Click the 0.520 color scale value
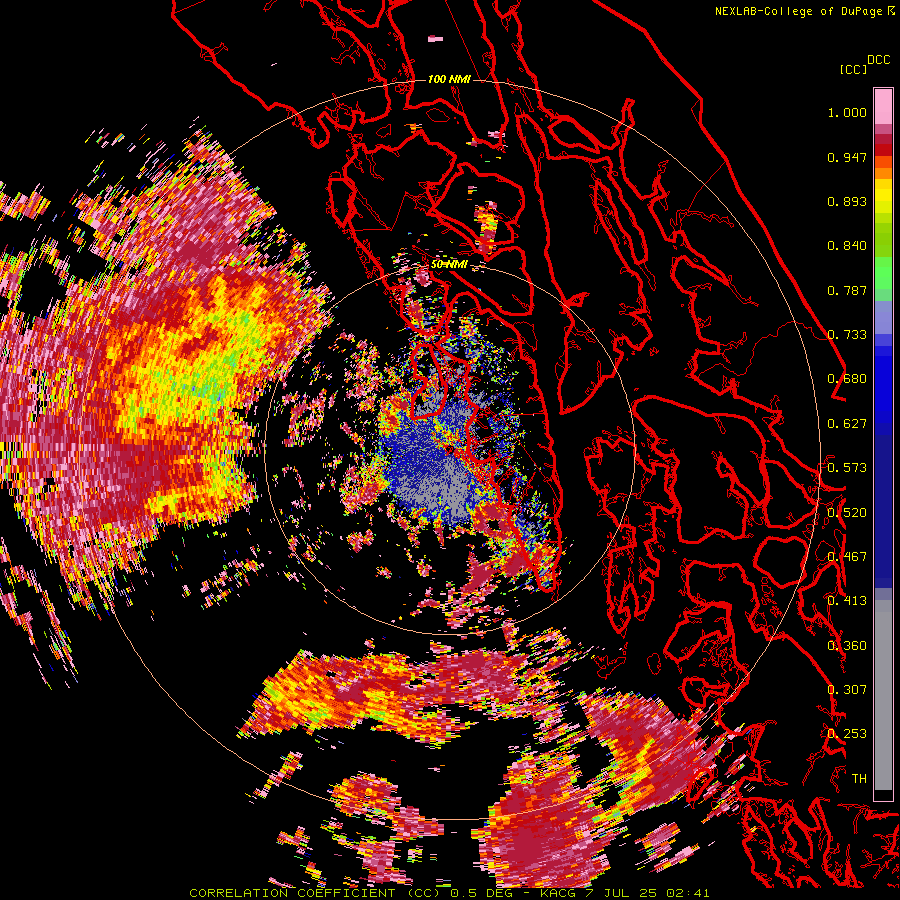This screenshot has width=900, height=900. pyautogui.click(x=847, y=513)
